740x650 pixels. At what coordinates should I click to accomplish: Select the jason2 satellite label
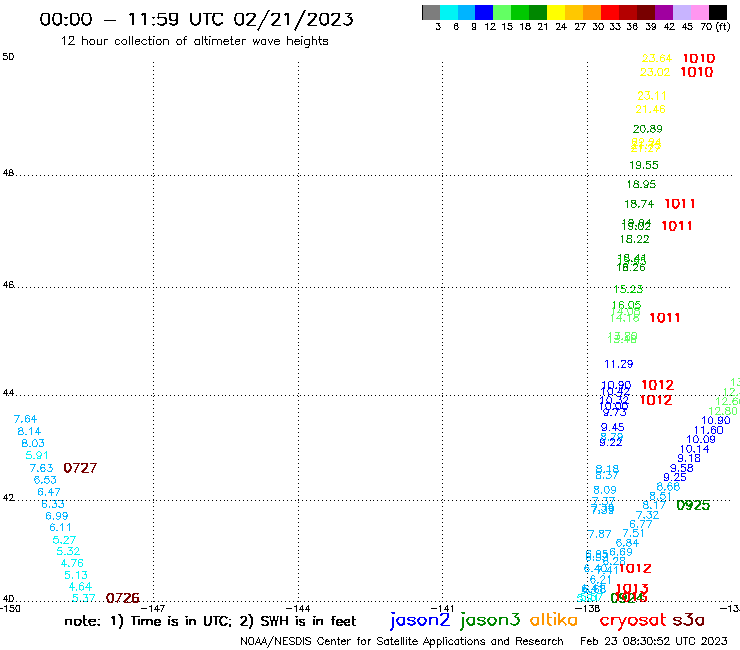(x=420, y=620)
